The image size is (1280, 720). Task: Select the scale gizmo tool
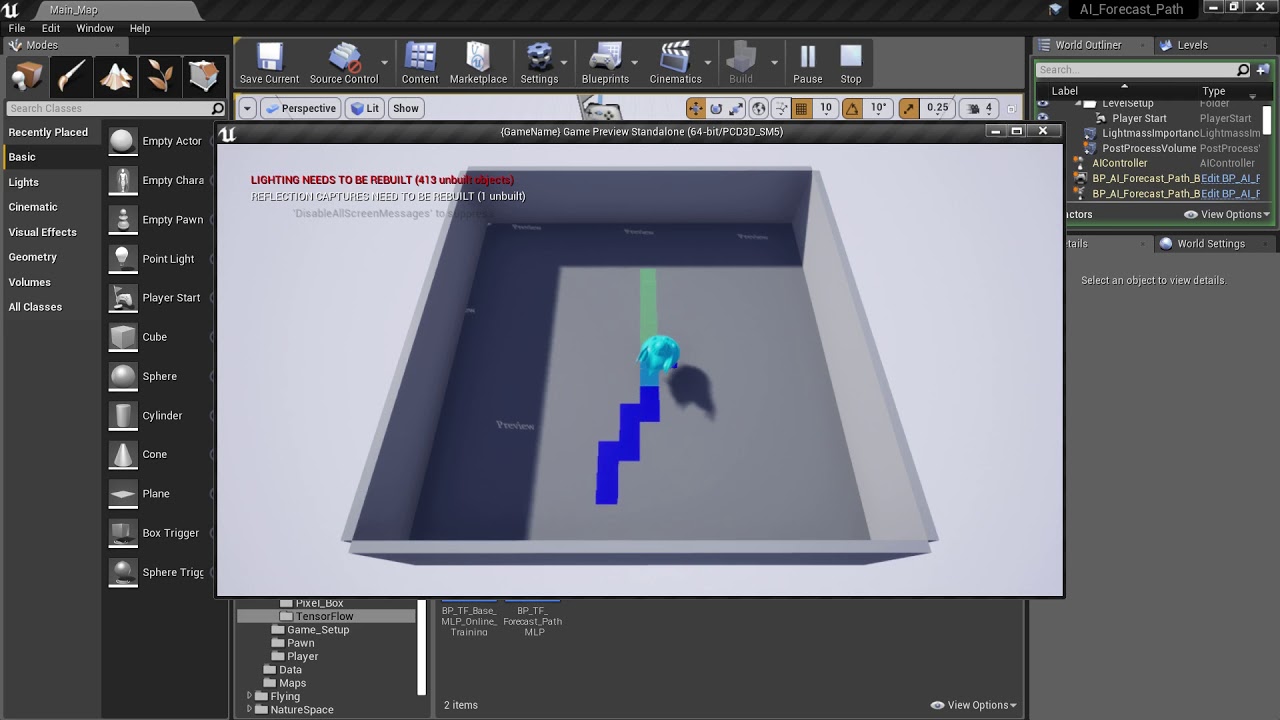tap(737, 108)
